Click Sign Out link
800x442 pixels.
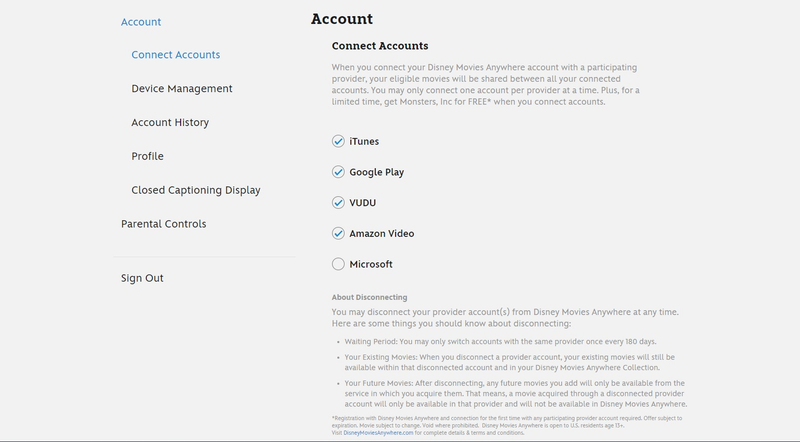point(142,278)
